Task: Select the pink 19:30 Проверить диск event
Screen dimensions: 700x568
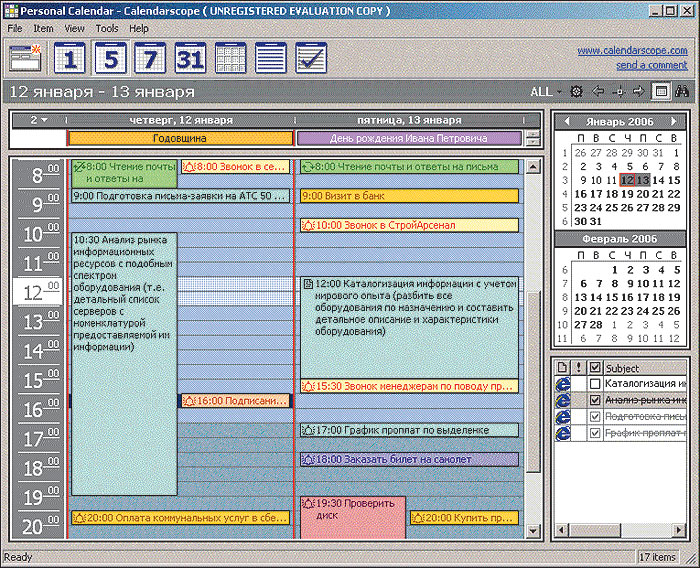Action: coord(353,516)
